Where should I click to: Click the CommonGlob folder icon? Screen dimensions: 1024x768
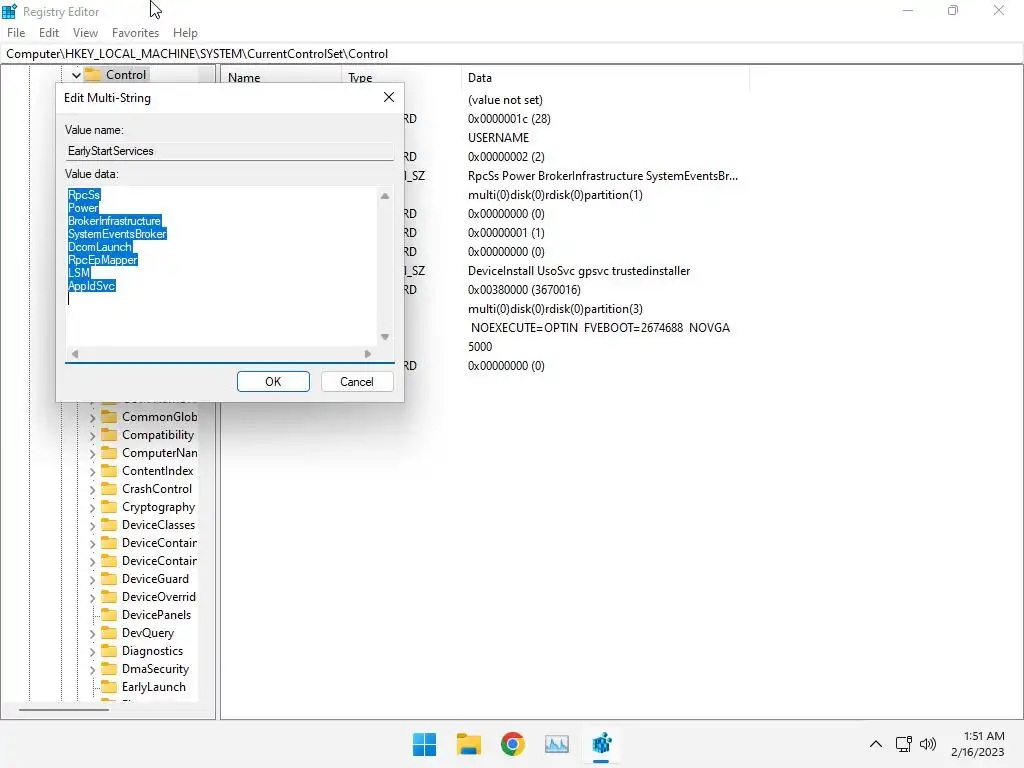(109, 417)
